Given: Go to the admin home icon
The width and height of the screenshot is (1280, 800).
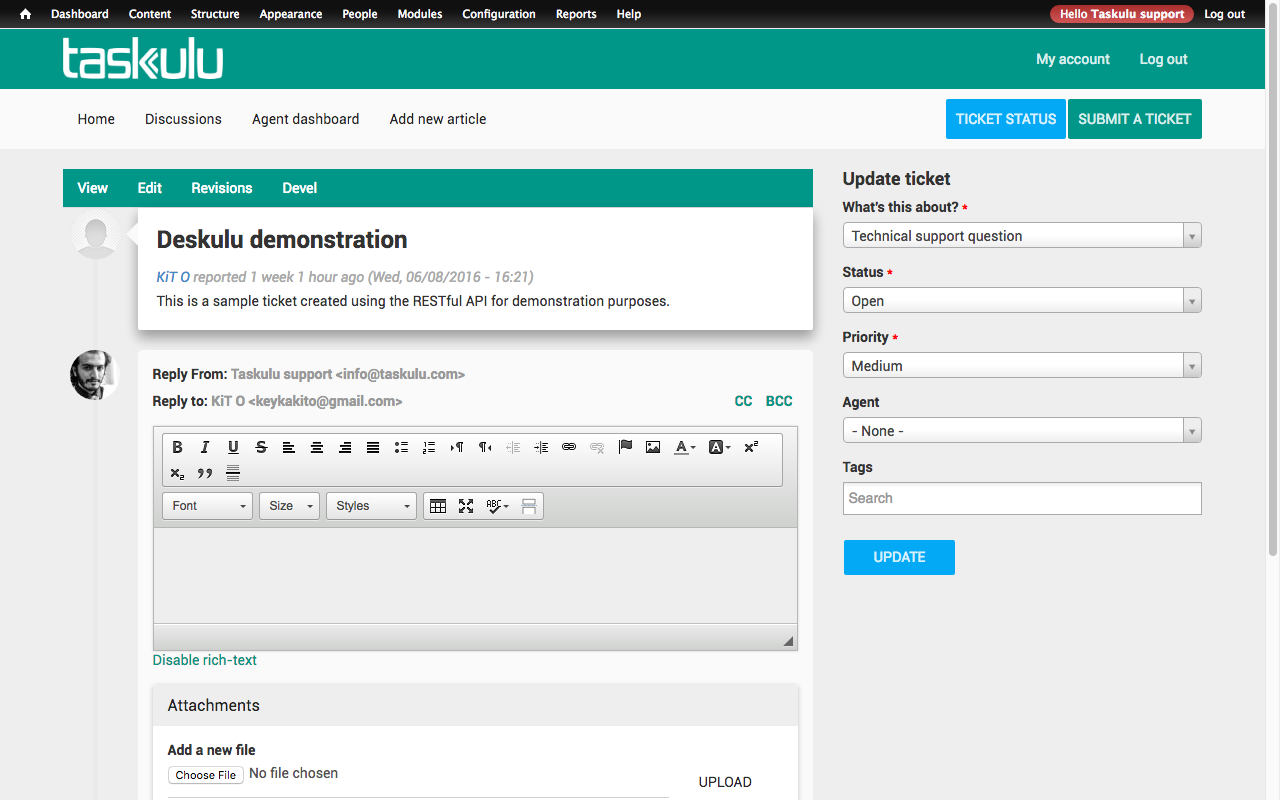Looking at the screenshot, I should click(x=25, y=14).
